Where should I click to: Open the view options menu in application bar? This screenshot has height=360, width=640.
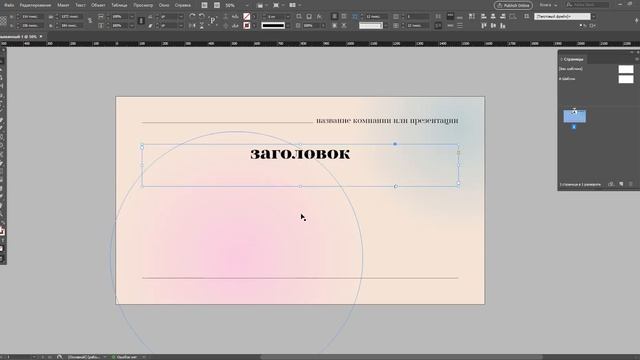click(262, 5)
